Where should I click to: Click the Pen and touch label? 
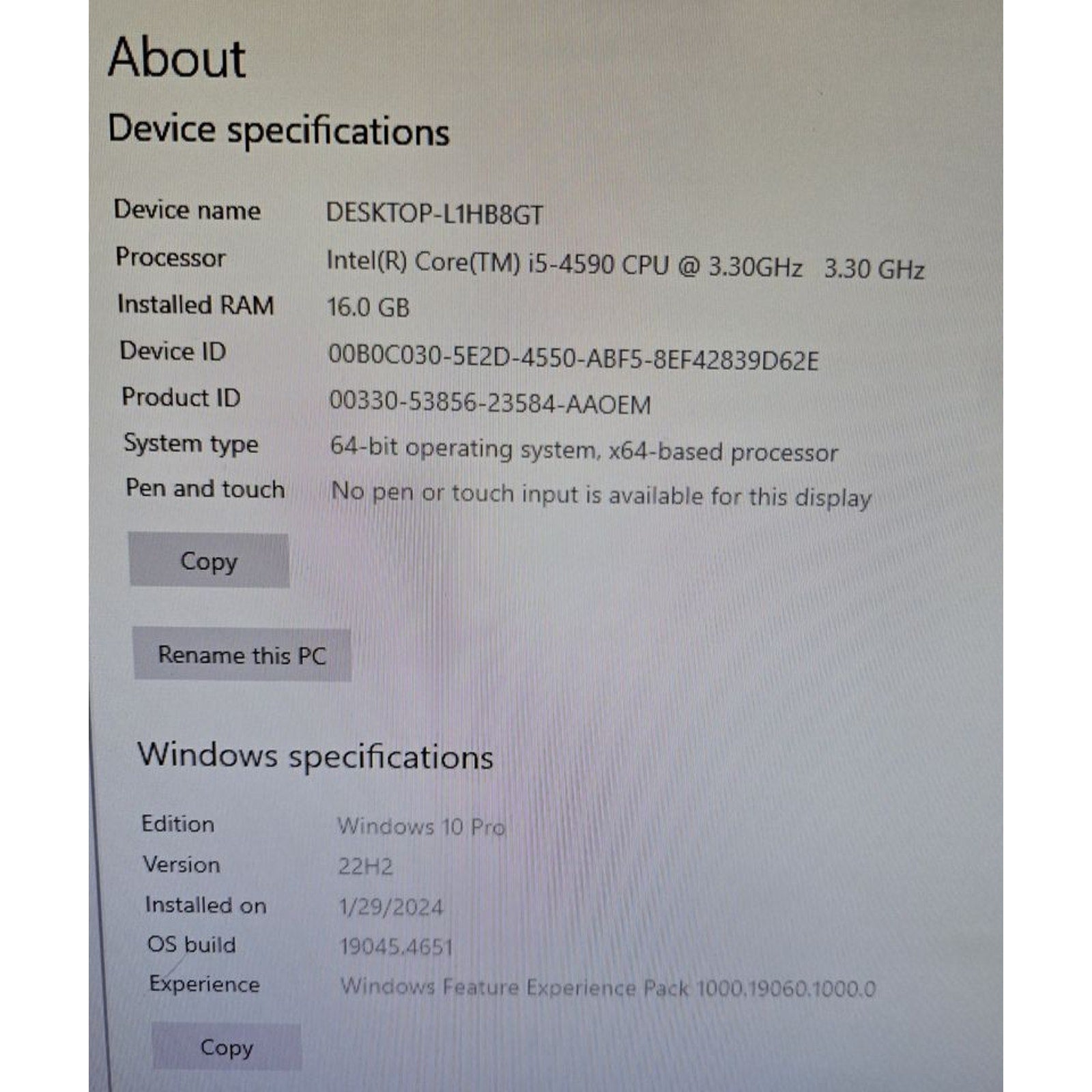(x=205, y=489)
